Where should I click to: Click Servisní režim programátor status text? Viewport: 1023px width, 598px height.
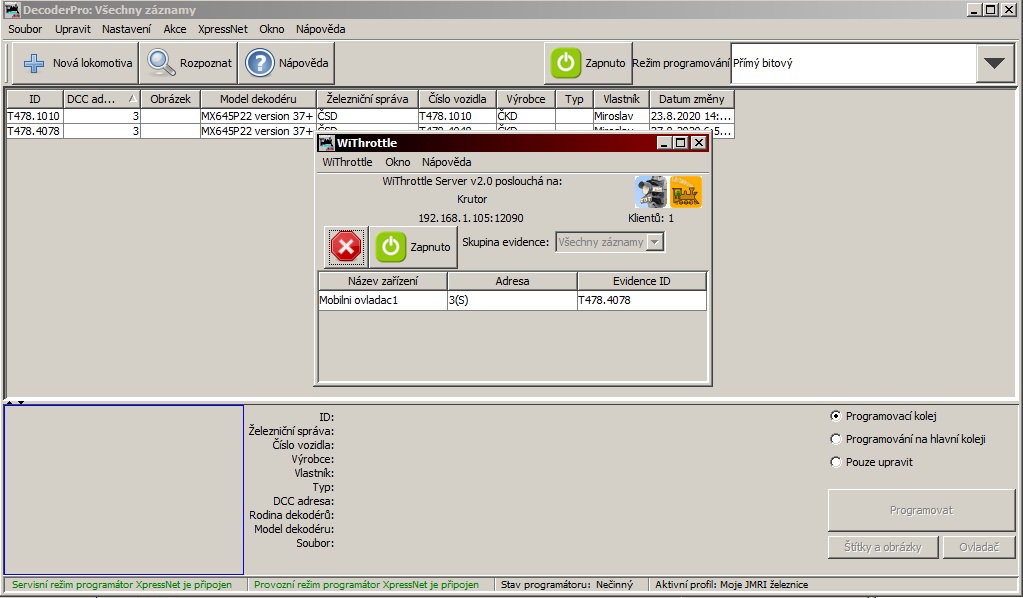coord(122,584)
